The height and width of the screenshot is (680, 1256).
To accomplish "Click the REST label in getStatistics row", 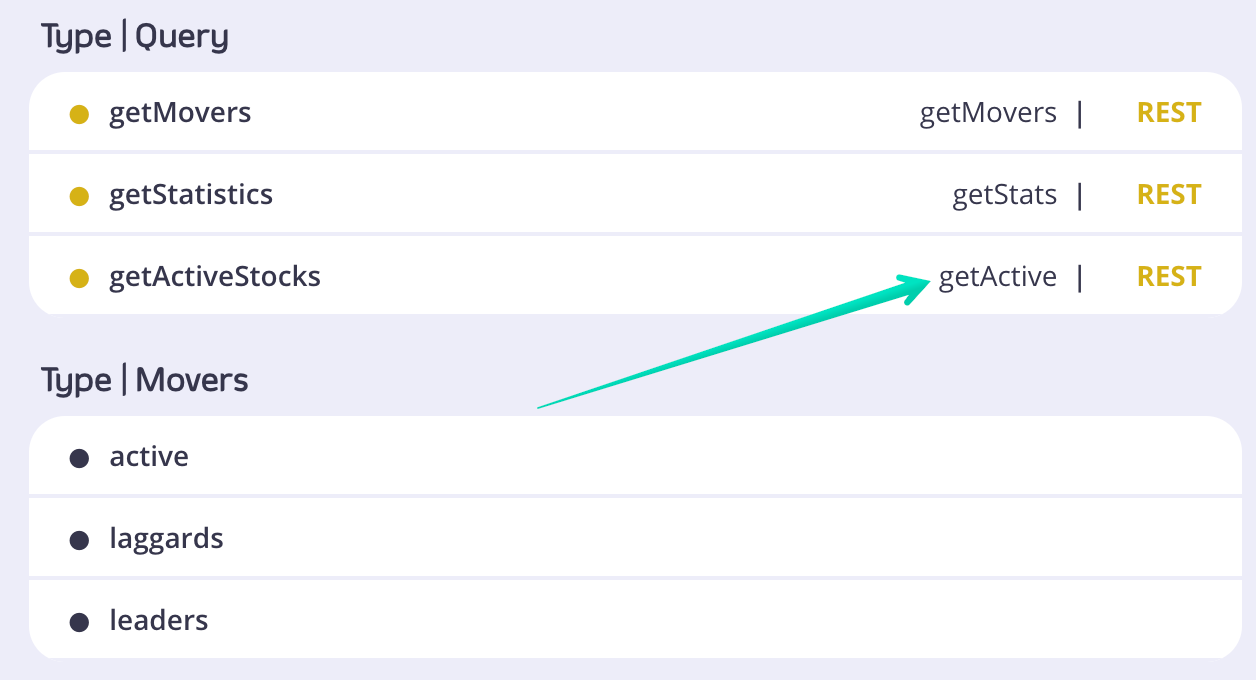I will (x=1169, y=195).
